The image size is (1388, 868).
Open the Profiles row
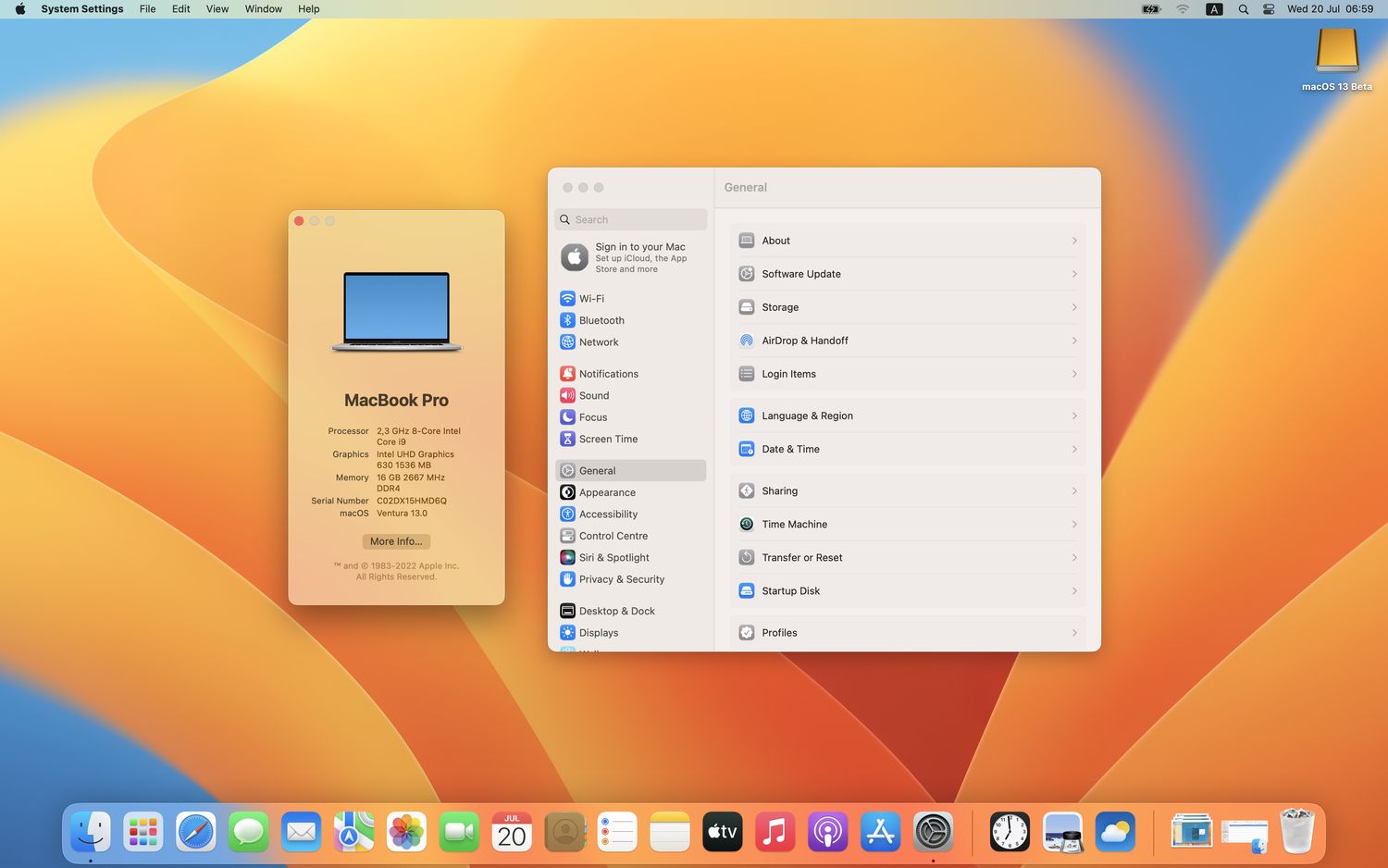908,633
